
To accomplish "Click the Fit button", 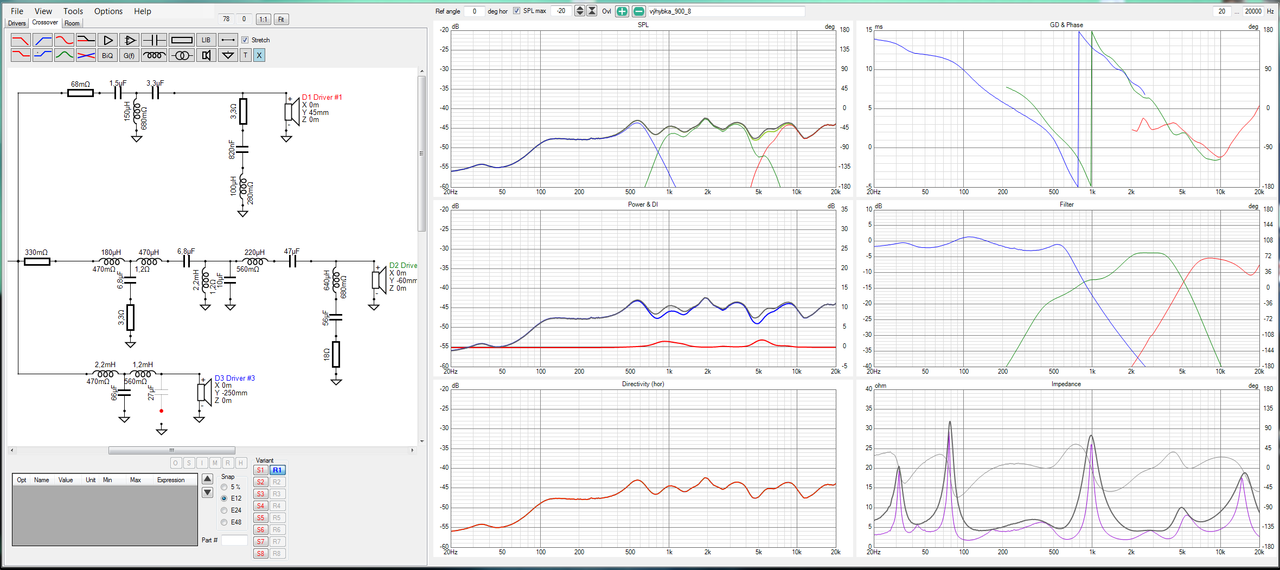I will click(281, 19).
